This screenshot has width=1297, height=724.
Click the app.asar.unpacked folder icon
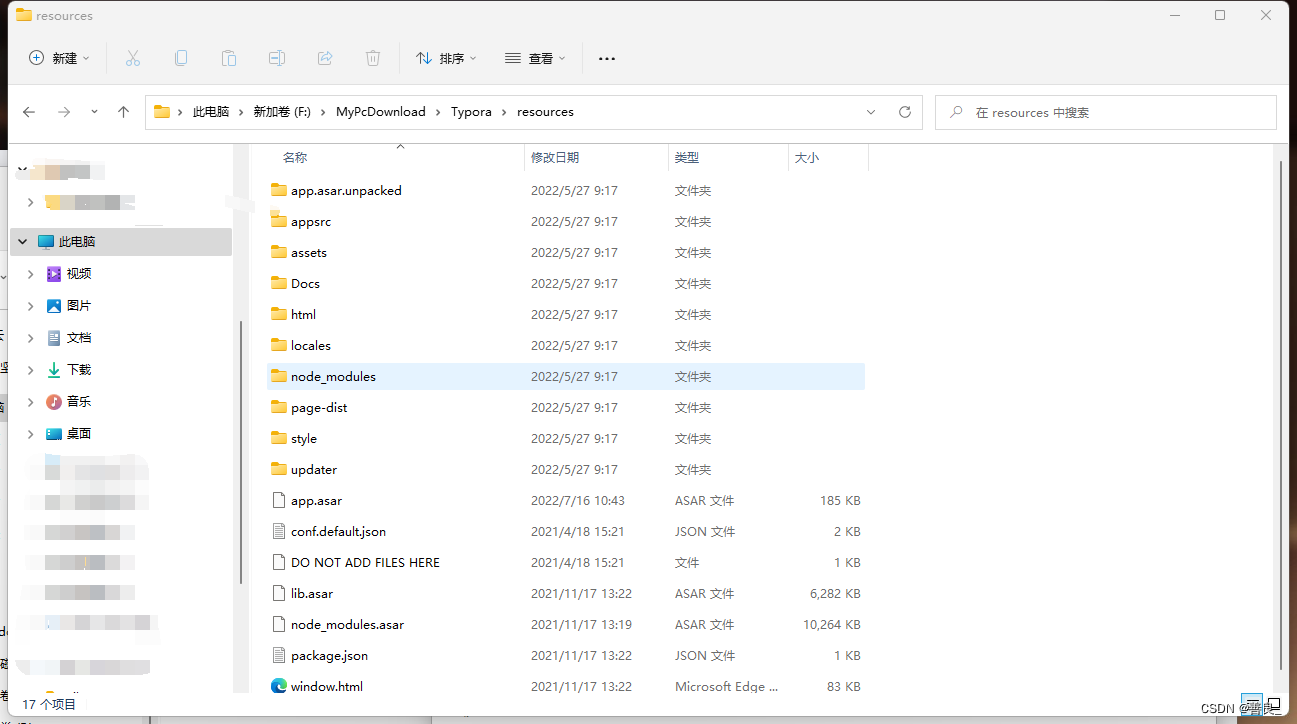279,190
